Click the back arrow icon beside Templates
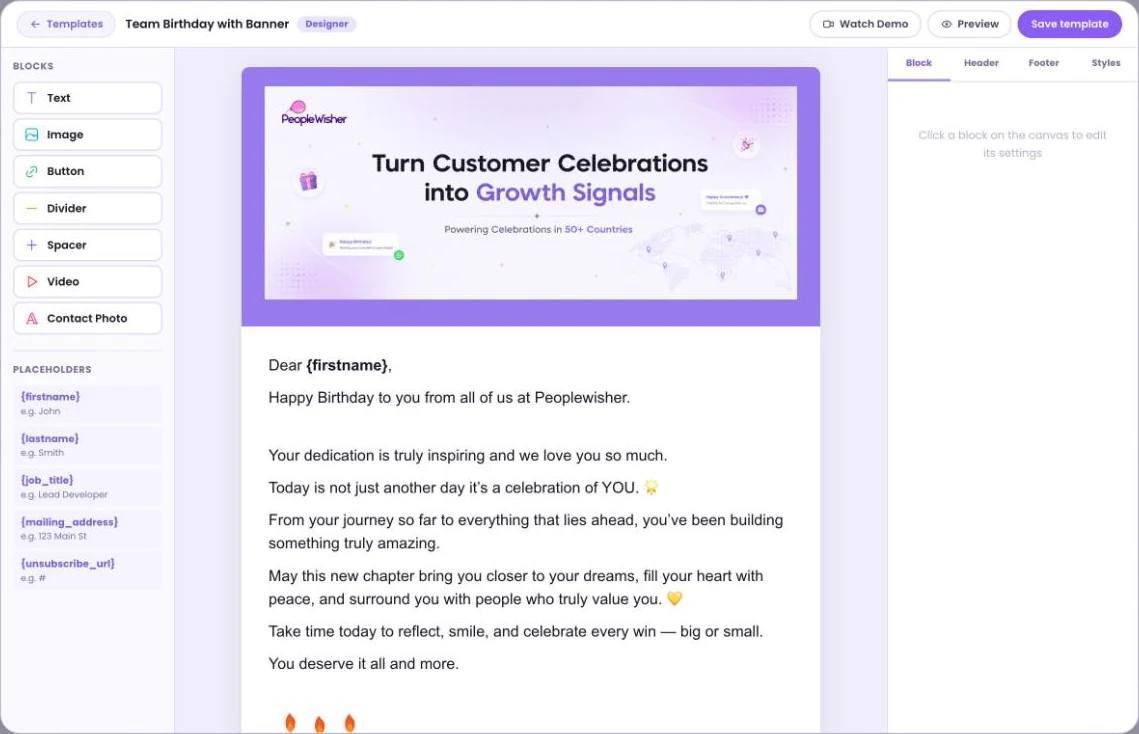The height and width of the screenshot is (734, 1139). 35,24
